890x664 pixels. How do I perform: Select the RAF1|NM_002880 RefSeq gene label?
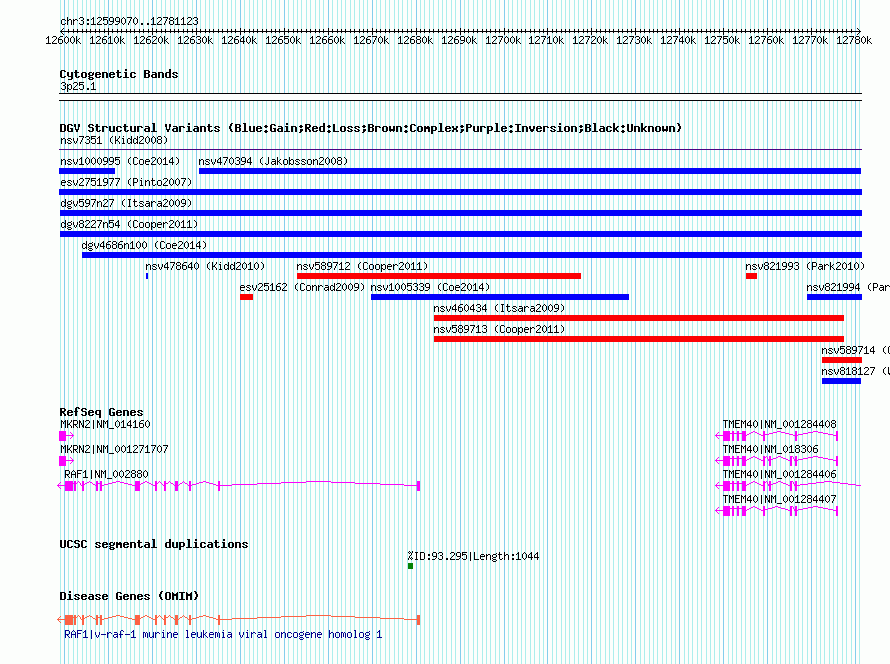106,474
